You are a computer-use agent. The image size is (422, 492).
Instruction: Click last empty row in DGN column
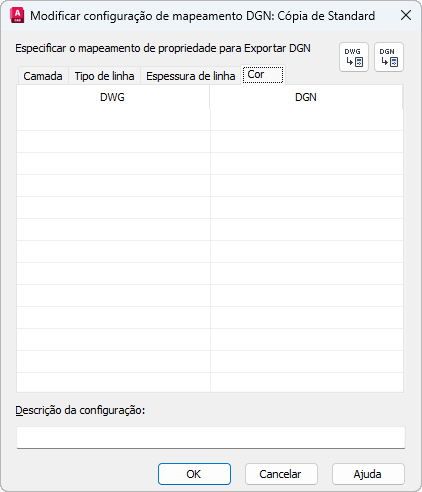(307, 382)
